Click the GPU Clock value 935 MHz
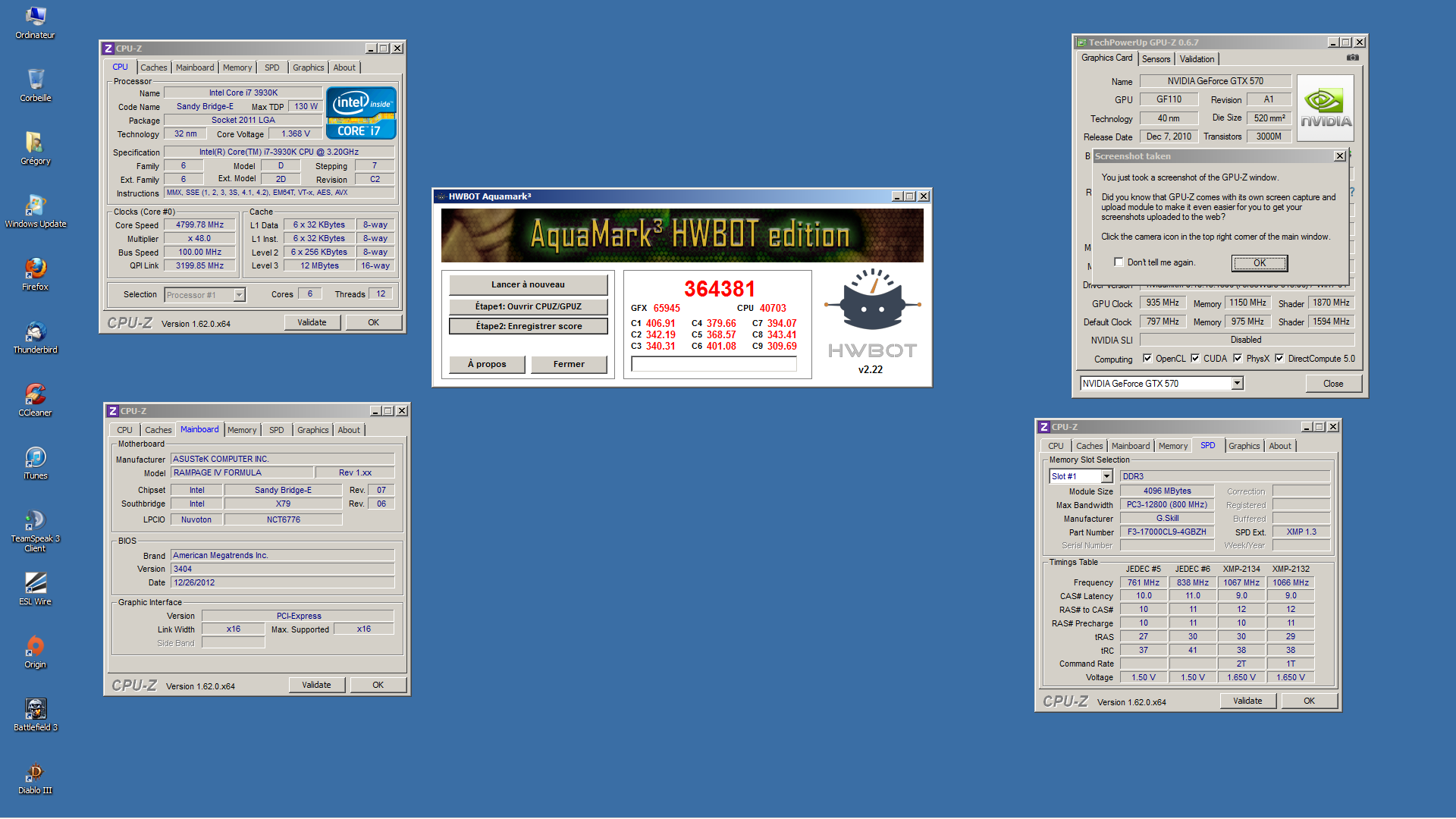This screenshot has height=819, width=1456. 1163,303
